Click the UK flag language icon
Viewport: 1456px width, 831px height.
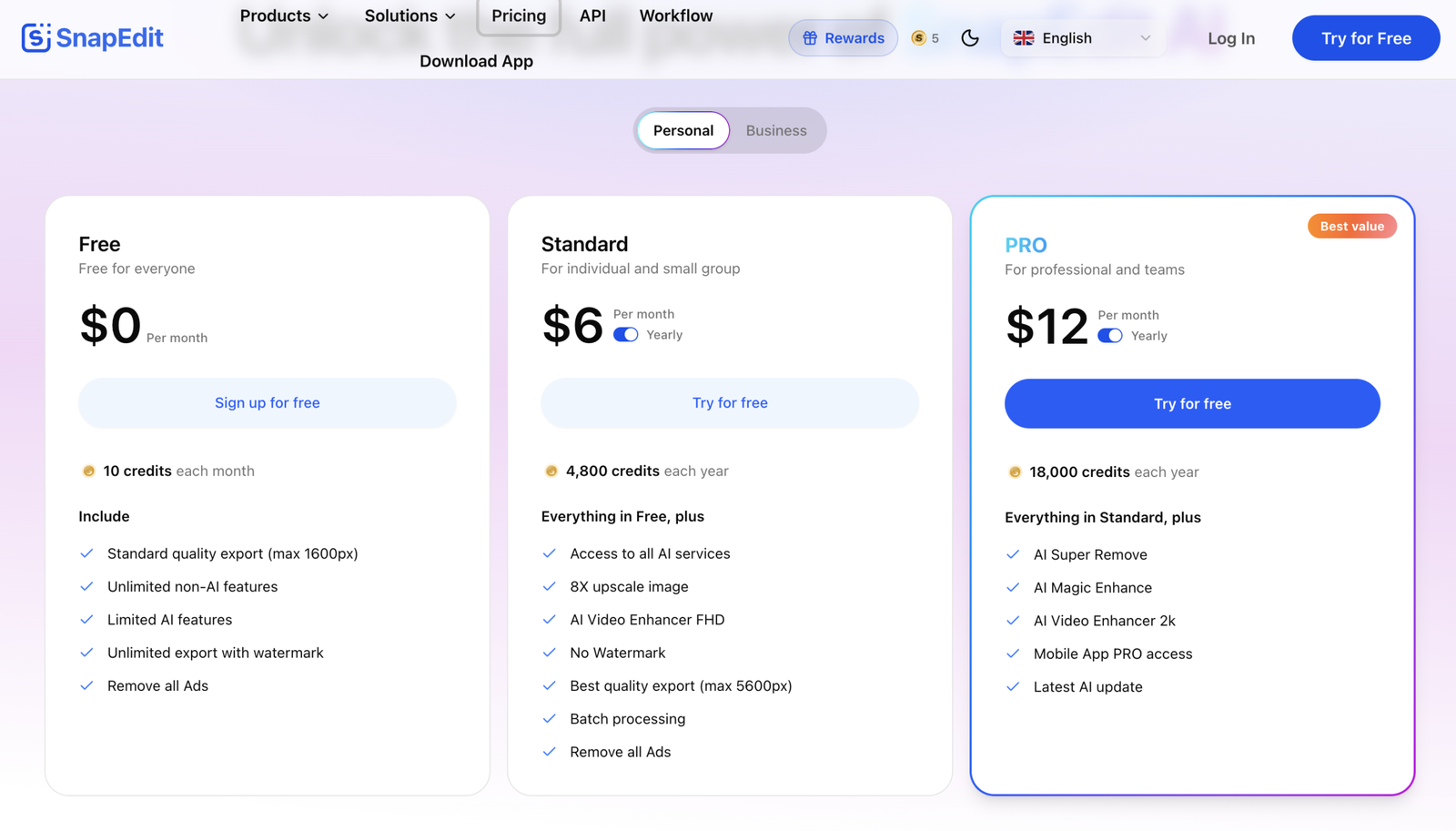[1024, 38]
